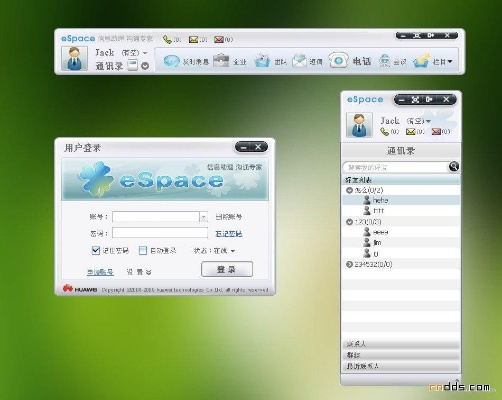The height and width of the screenshot is (400, 502).
Task: Click the magnifier search icon
Action: 454,166
